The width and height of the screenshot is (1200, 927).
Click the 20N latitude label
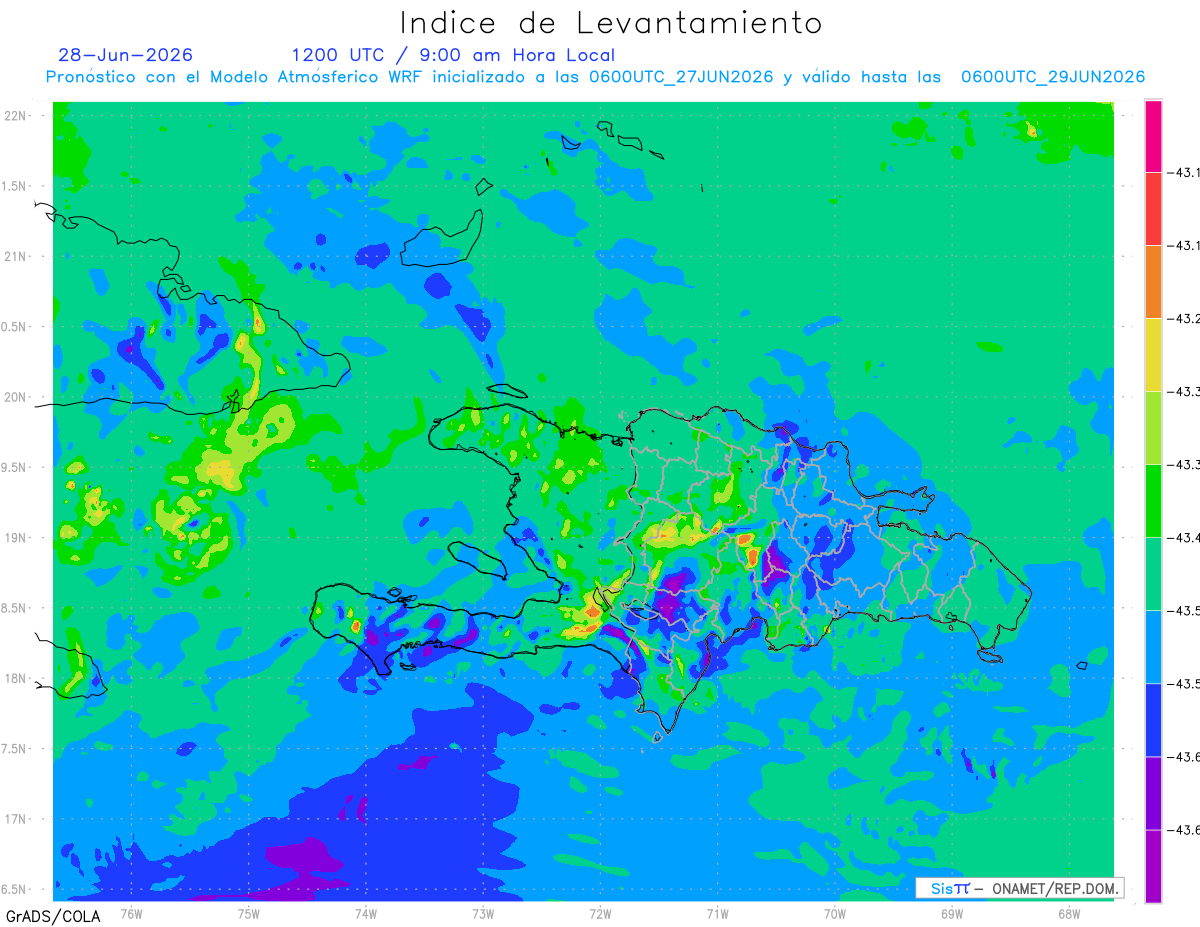17,397
